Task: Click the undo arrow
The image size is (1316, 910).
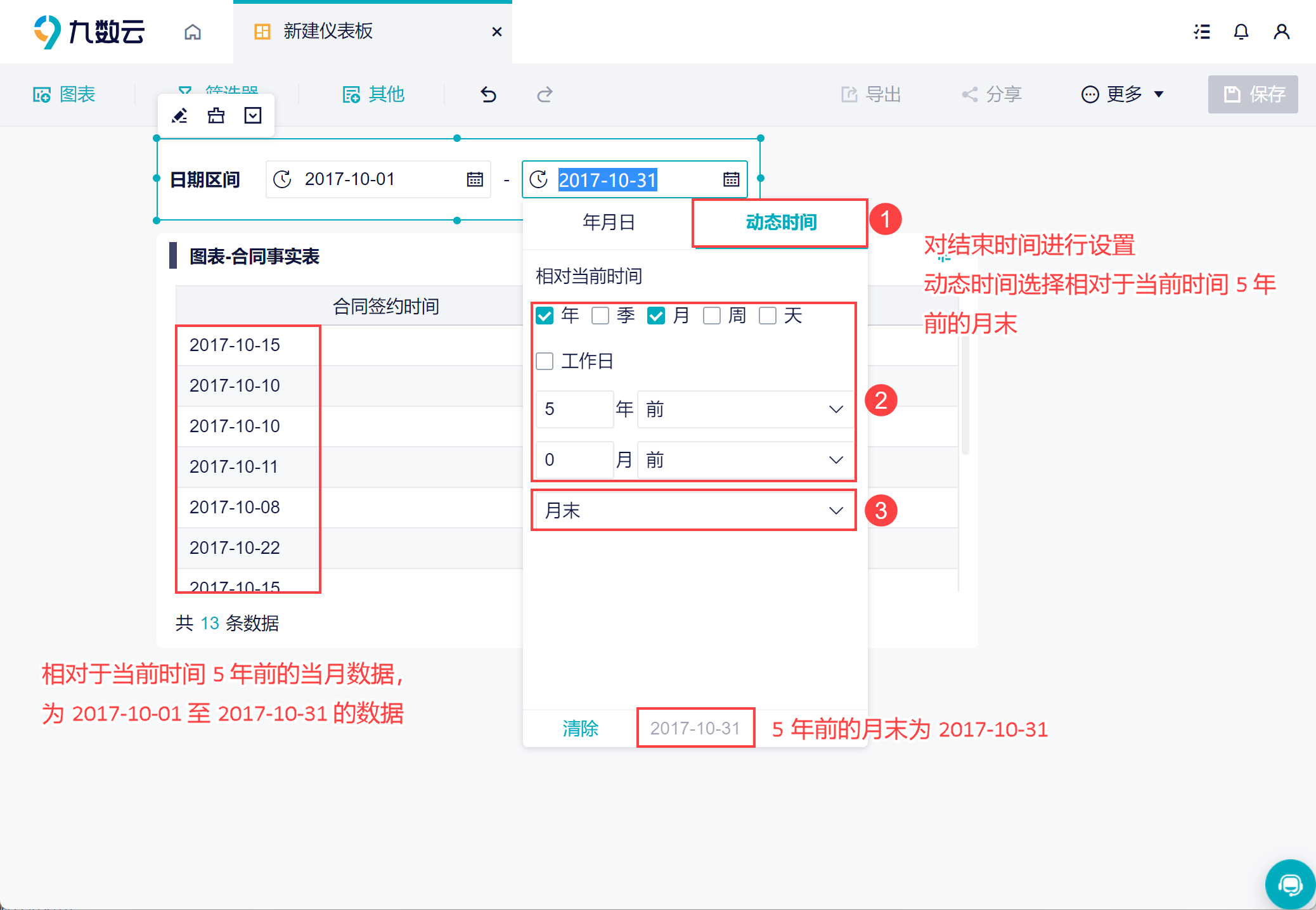Action: 488,94
